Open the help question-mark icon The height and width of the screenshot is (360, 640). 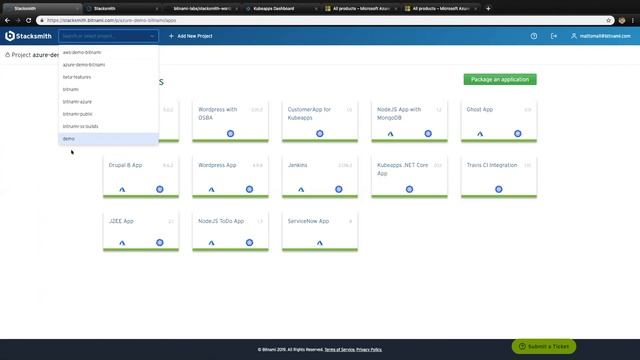533,36
